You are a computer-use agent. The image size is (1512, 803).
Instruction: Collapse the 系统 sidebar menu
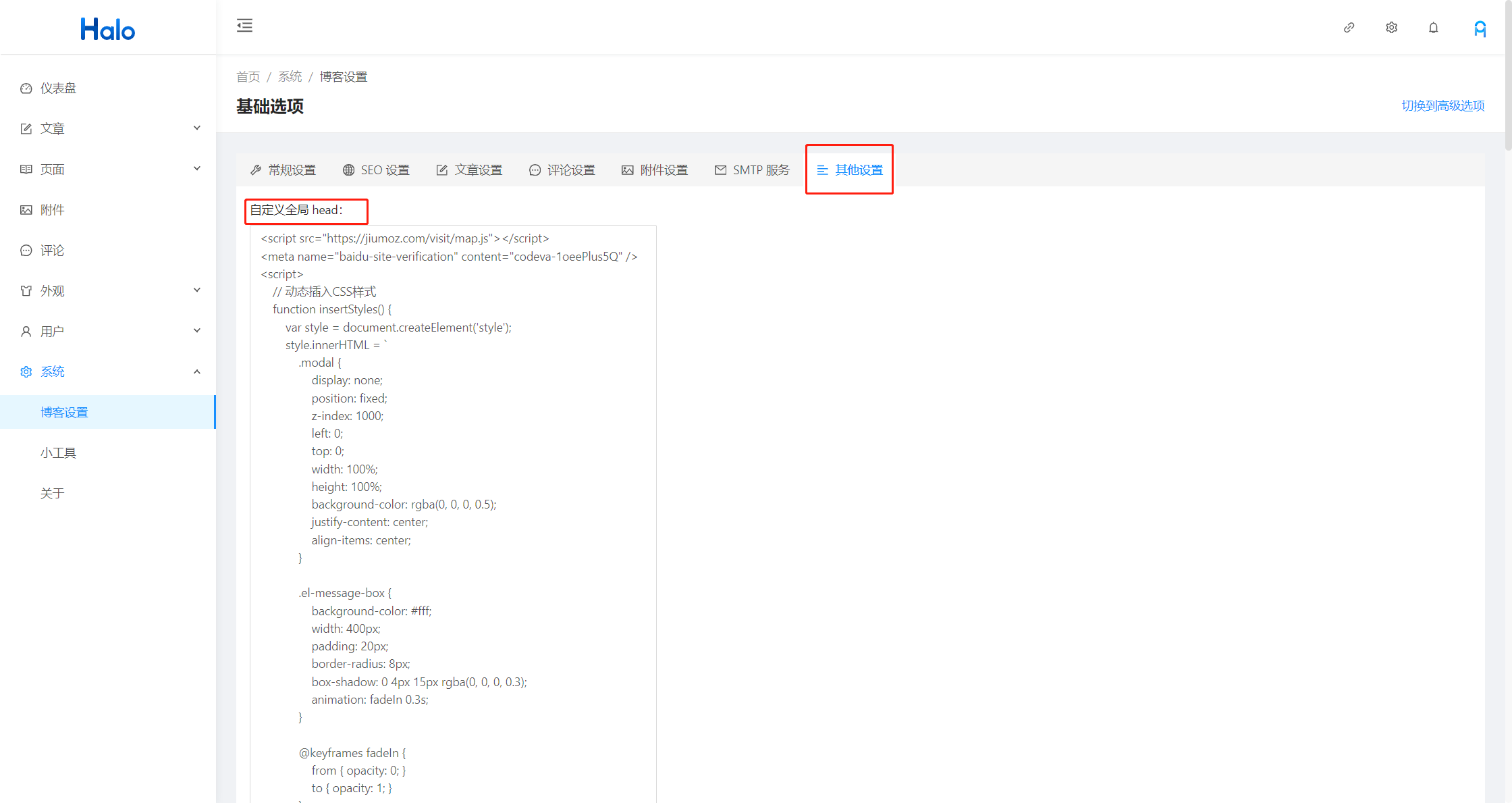[108, 371]
